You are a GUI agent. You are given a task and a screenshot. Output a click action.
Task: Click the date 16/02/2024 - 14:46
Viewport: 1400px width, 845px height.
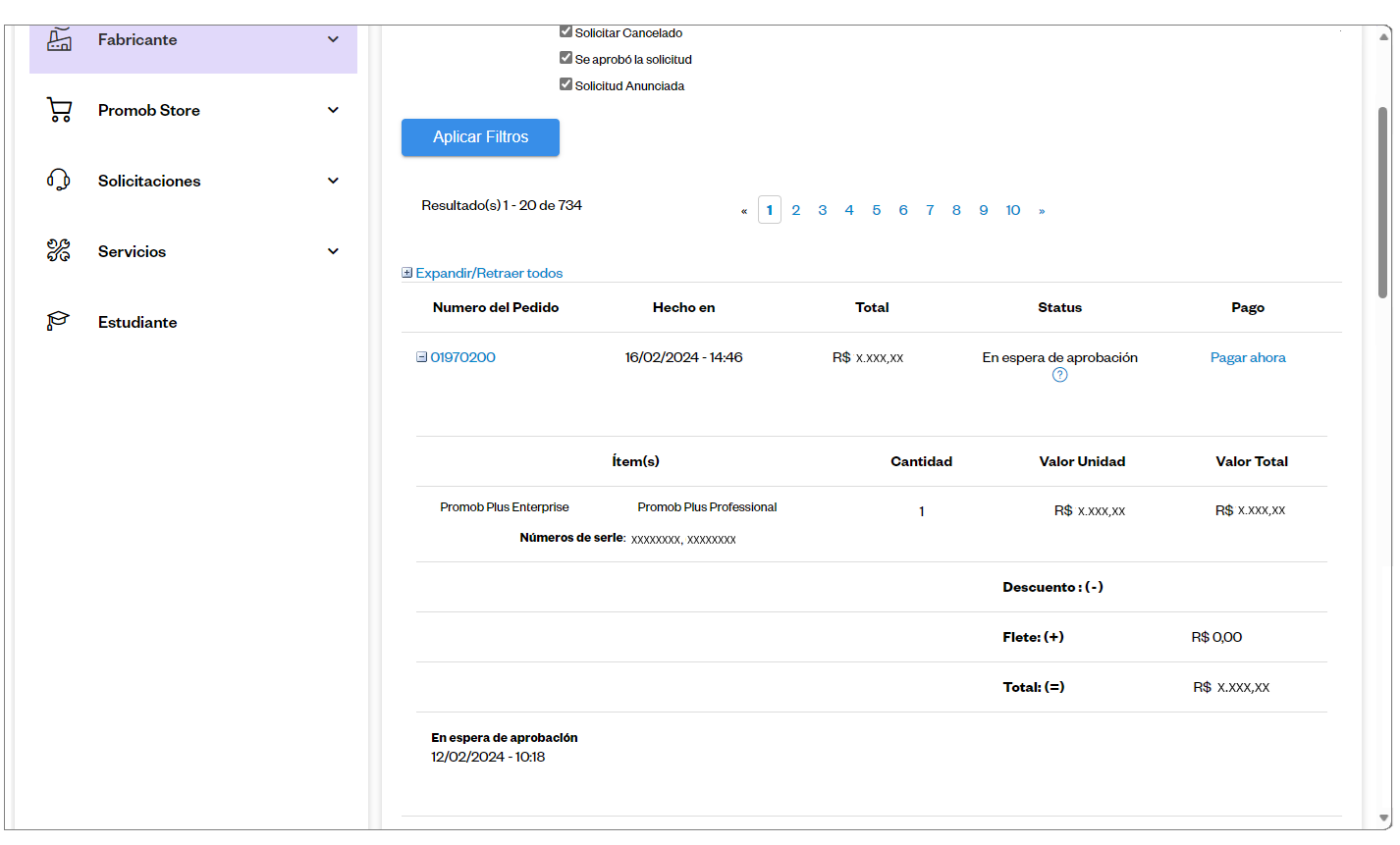[683, 357]
